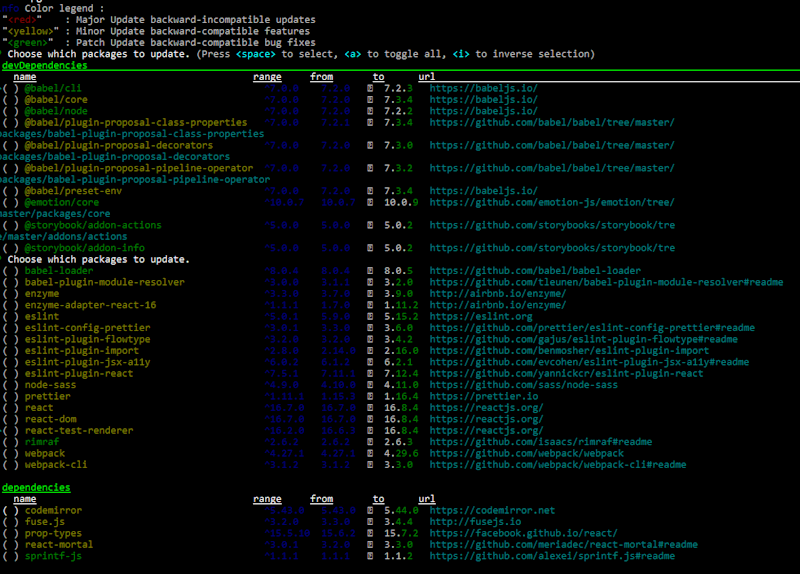This screenshot has height=574, width=800.
Task: Mark the @babel/preset-env package for update
Action: click(x=11, y=191)
